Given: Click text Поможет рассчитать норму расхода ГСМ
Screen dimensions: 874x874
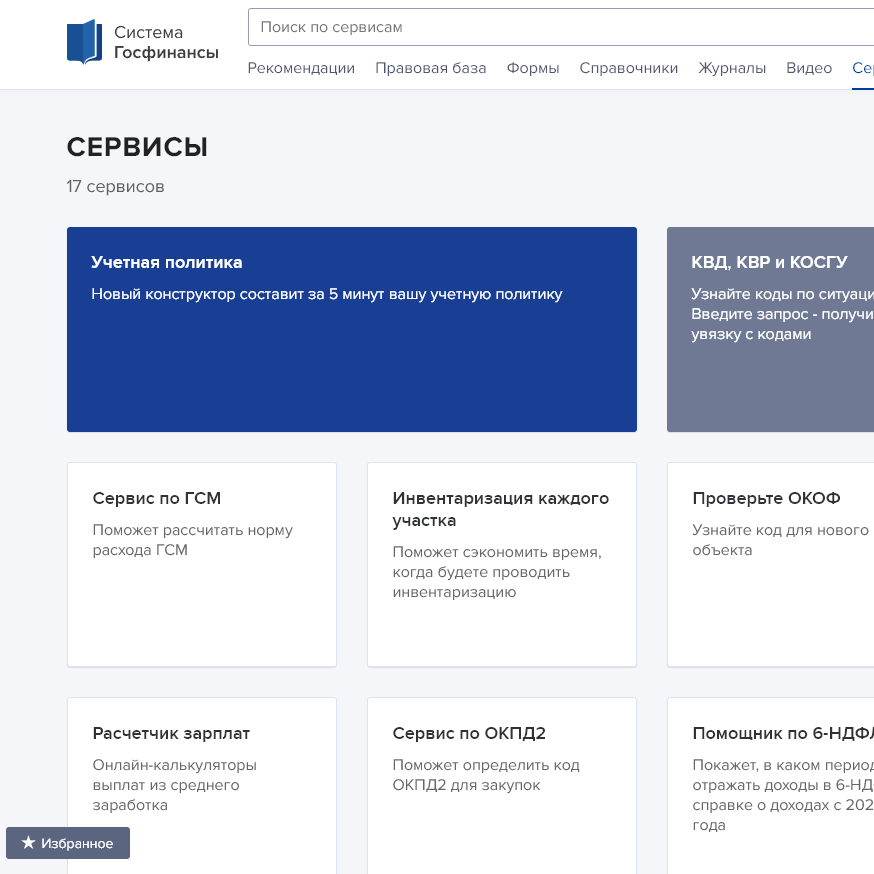Looking at the screenshot, I should [192, 540].
